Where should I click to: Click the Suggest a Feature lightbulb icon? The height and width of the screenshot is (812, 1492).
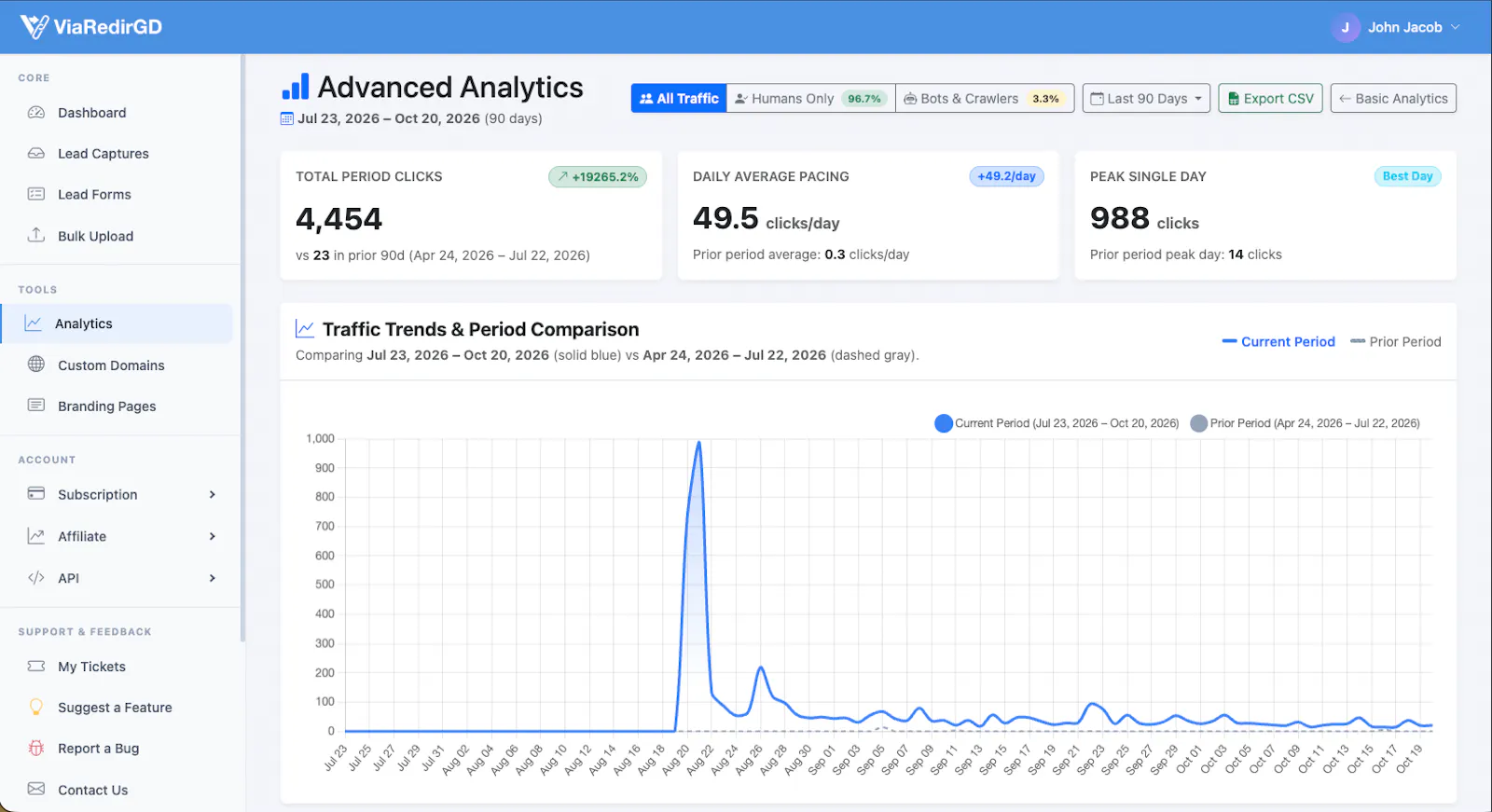(36, 707)
